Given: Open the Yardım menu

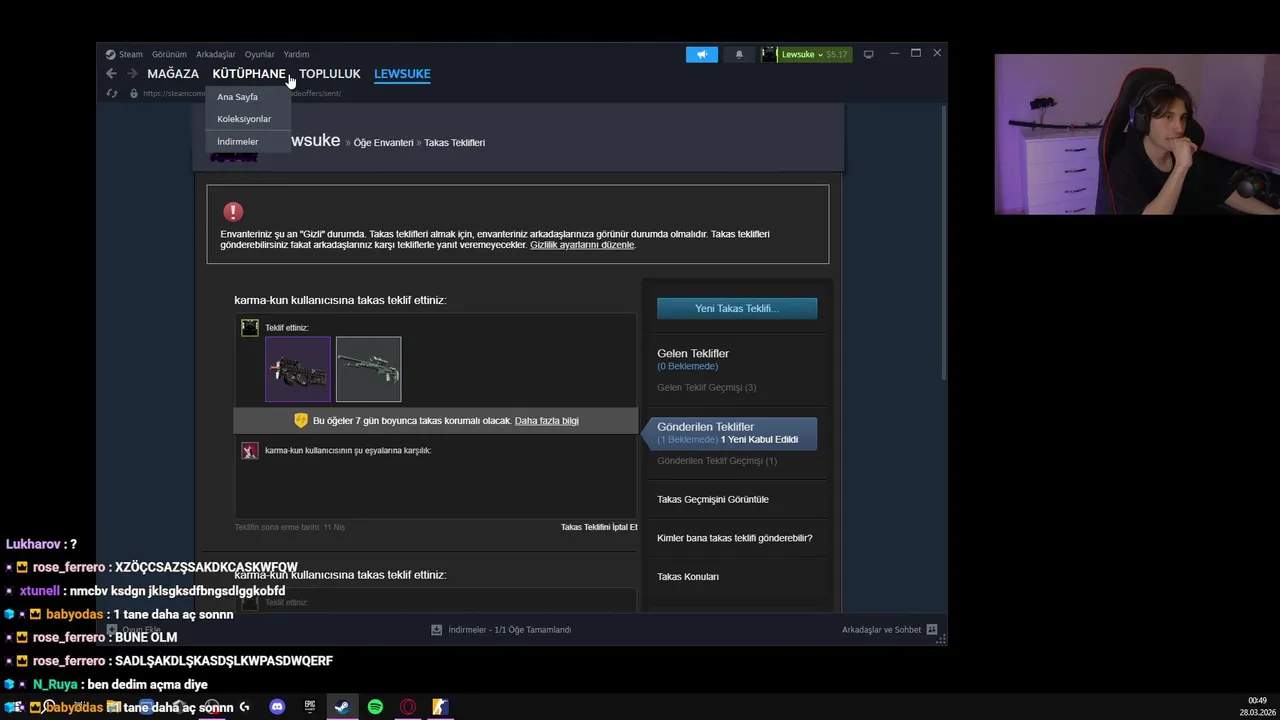Looking at the screenshot, I should [296, 54].
